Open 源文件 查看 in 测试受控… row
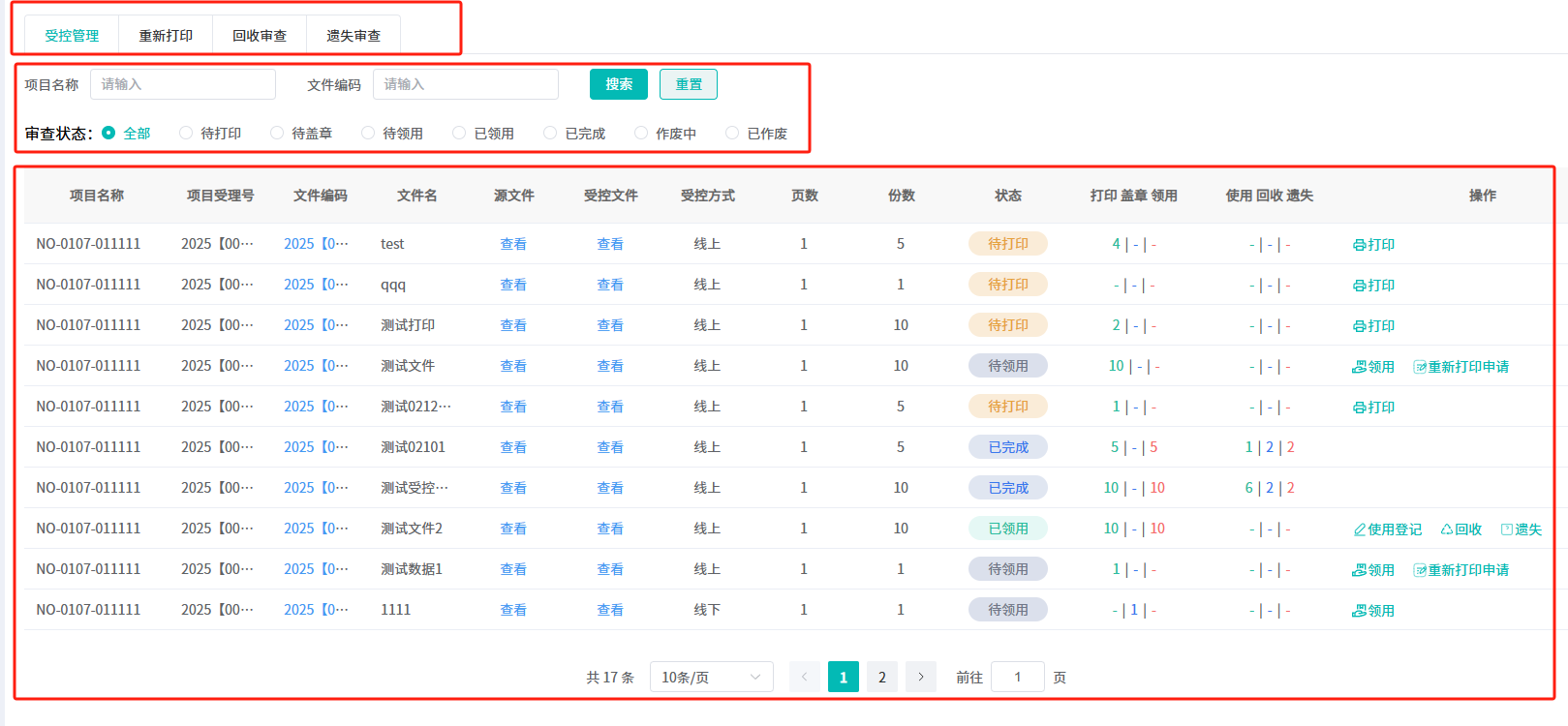The image size is (1568, 726). 513,488
